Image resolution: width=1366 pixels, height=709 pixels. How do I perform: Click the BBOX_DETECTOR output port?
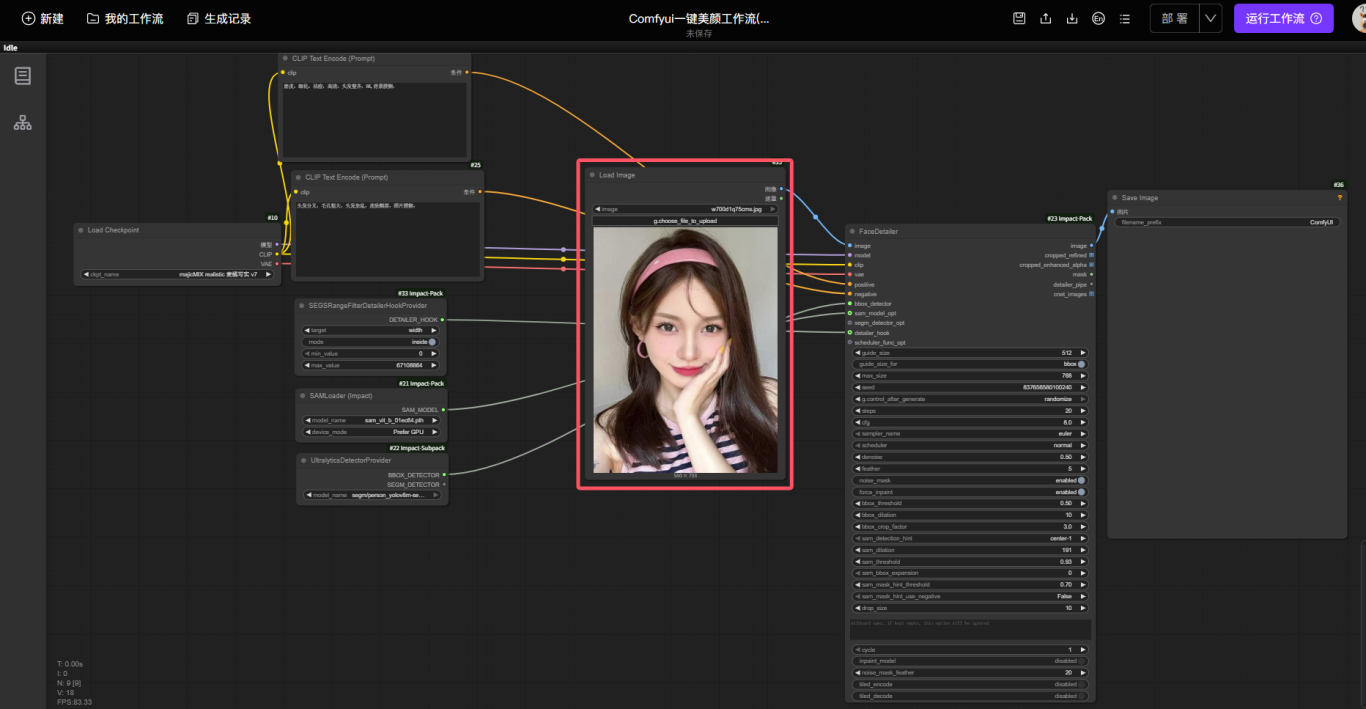pyautogui.click(x=443, y=475)
